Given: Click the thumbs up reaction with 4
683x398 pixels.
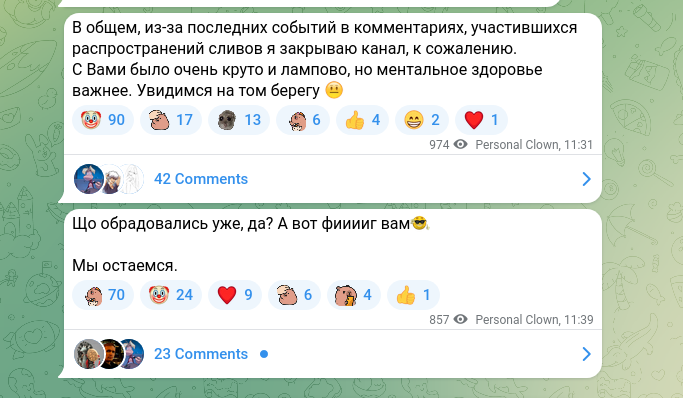Looking at the screenshot, I should [362, 120].
